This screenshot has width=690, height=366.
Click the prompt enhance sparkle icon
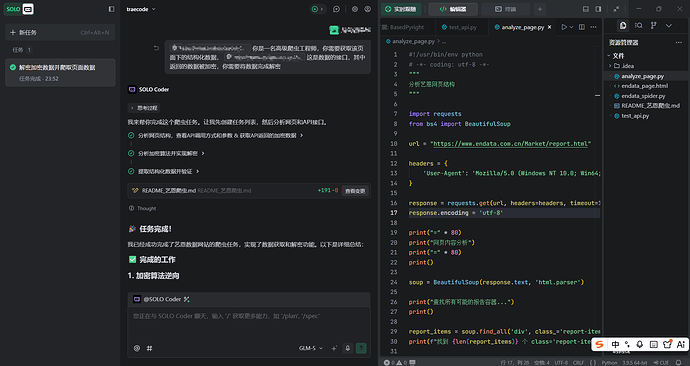[x=334, y=348]
